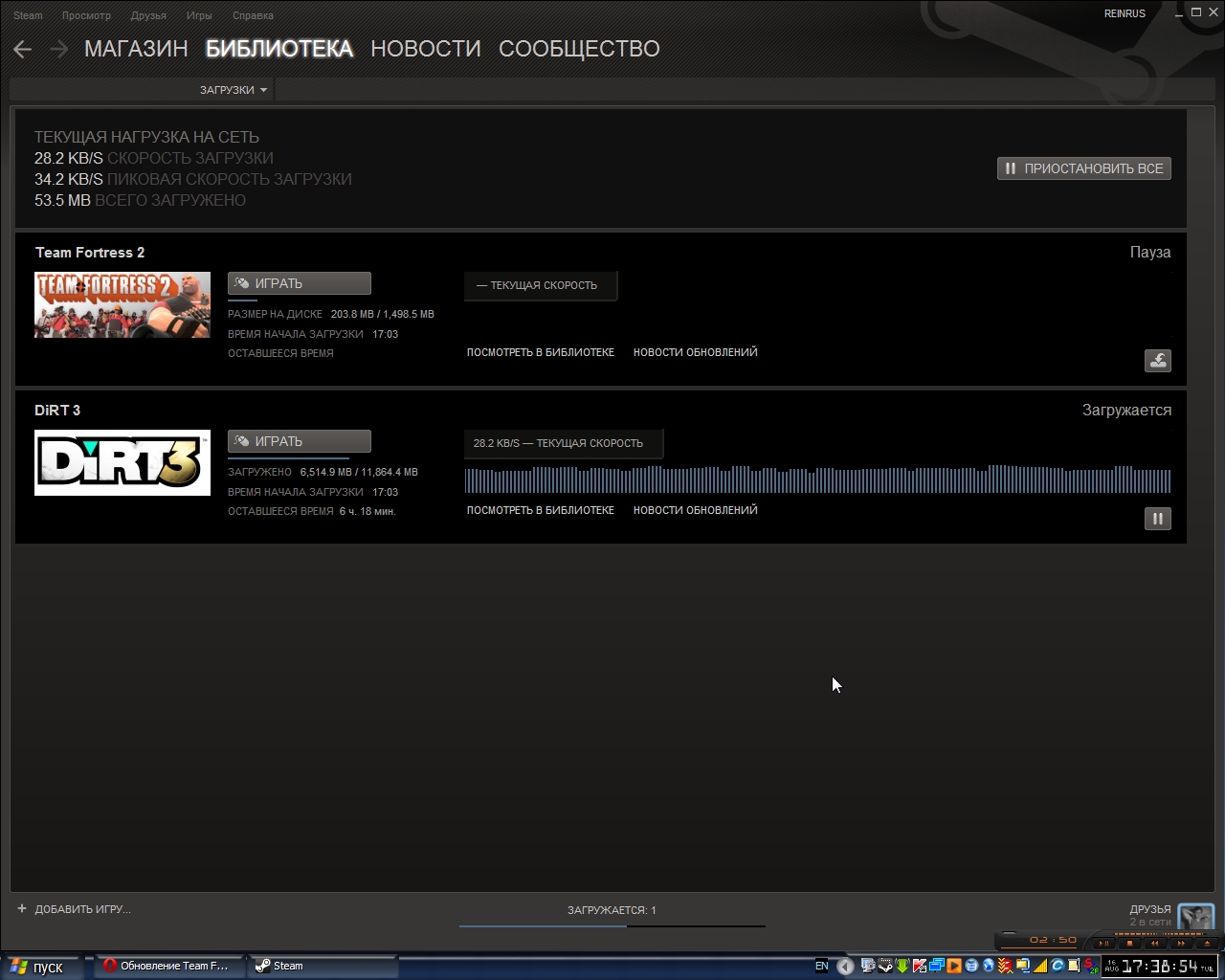1225x980 pixels.
Task: Expand hidden tray icons with the round arrow
Action: point(845,967)
